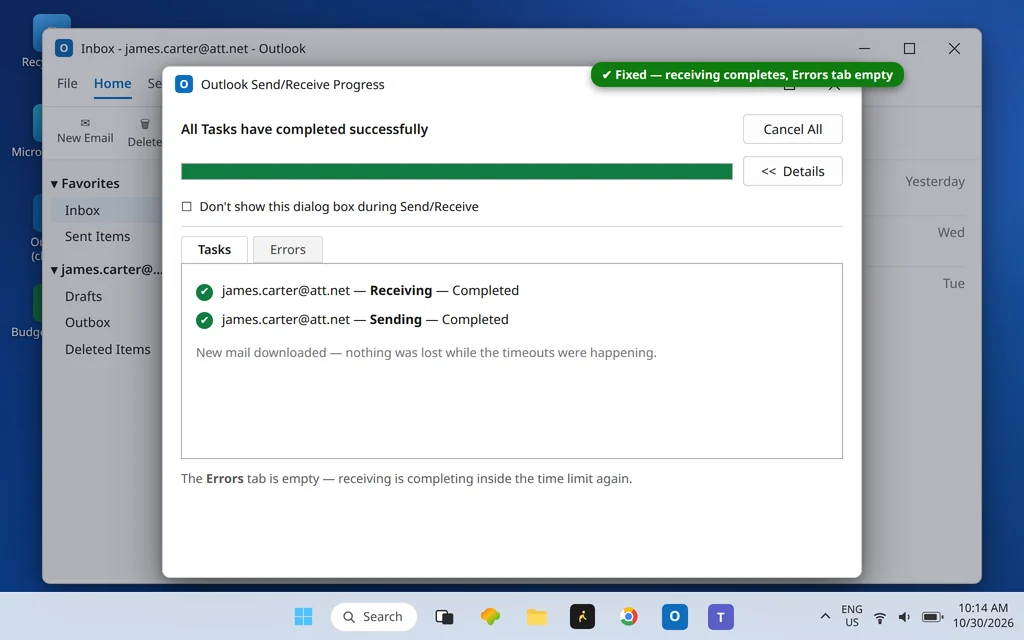Click the "All Tasks have completed successfully" heading

pyautogui.click(x=304, y=129)
